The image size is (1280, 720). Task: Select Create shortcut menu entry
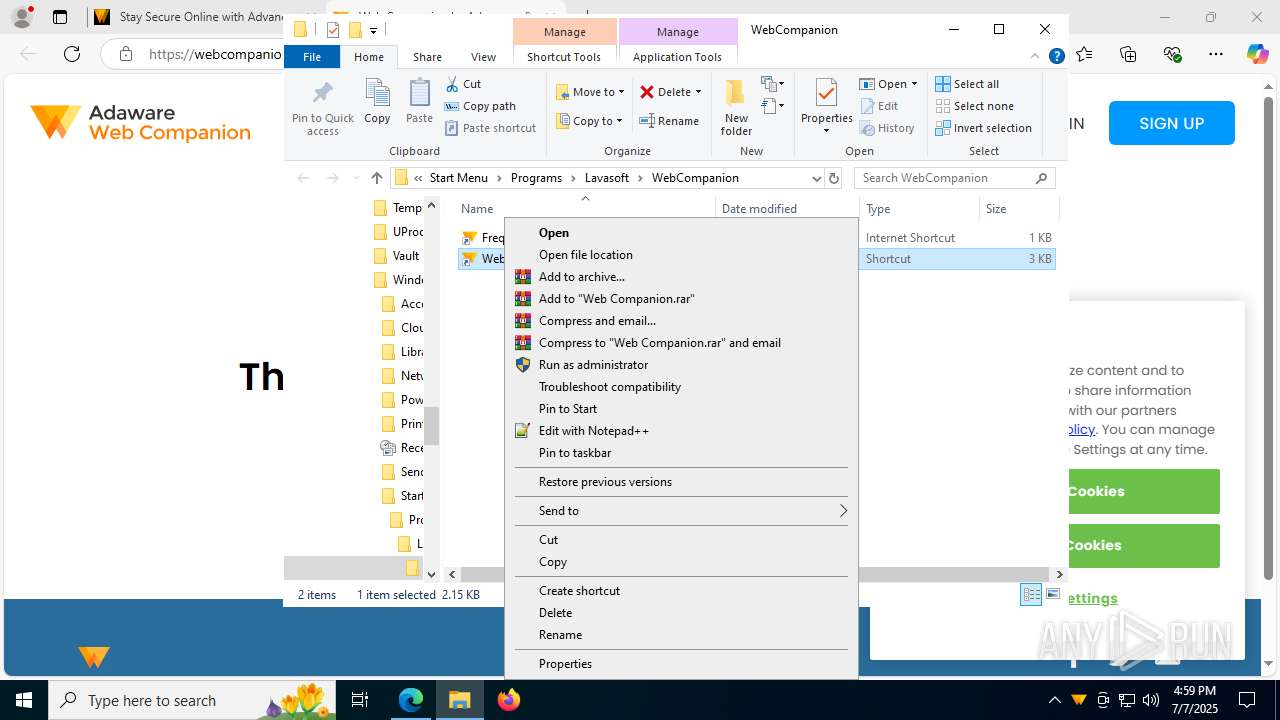[681, 591]
